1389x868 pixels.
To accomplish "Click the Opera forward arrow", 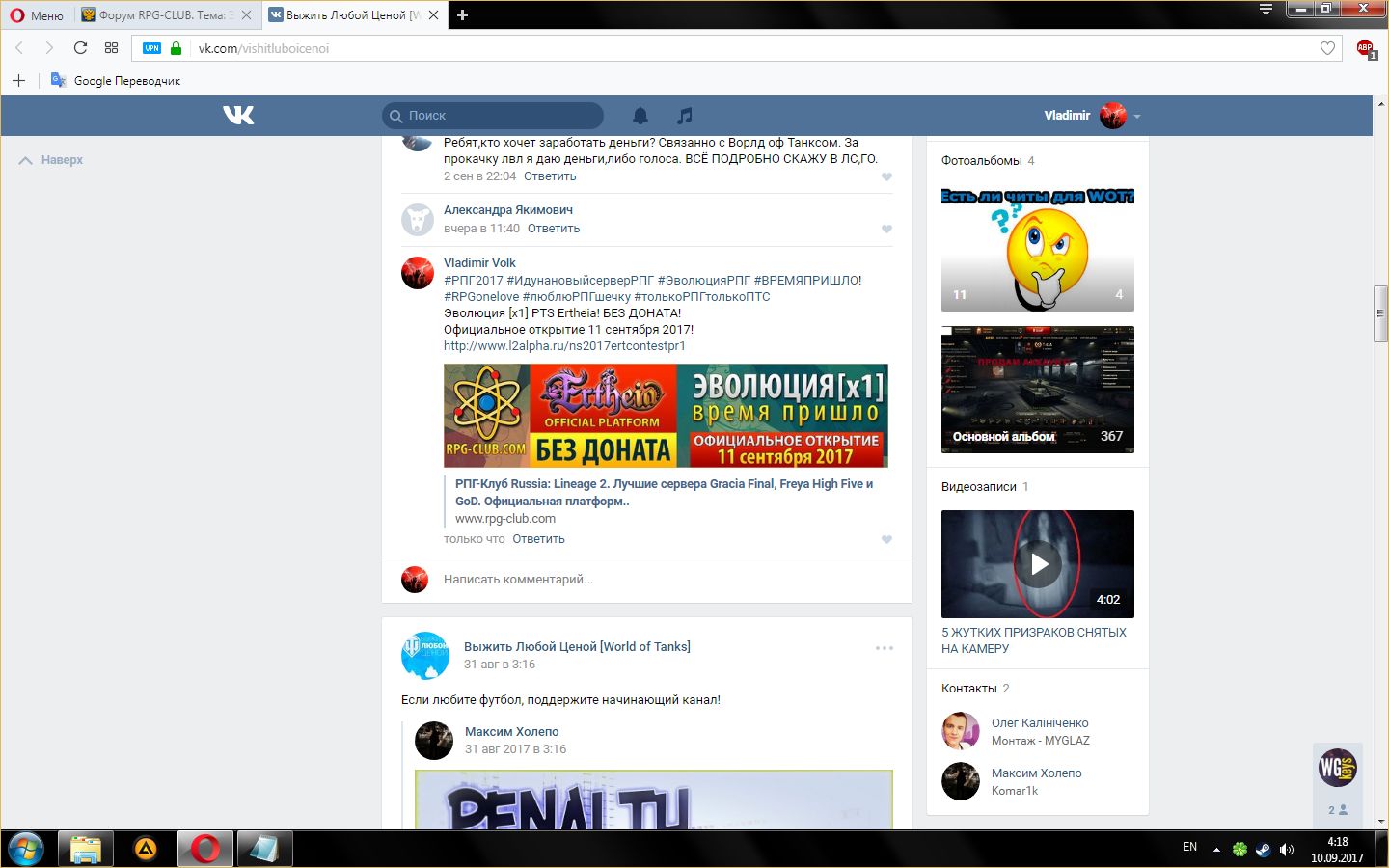I will [49, 47].
